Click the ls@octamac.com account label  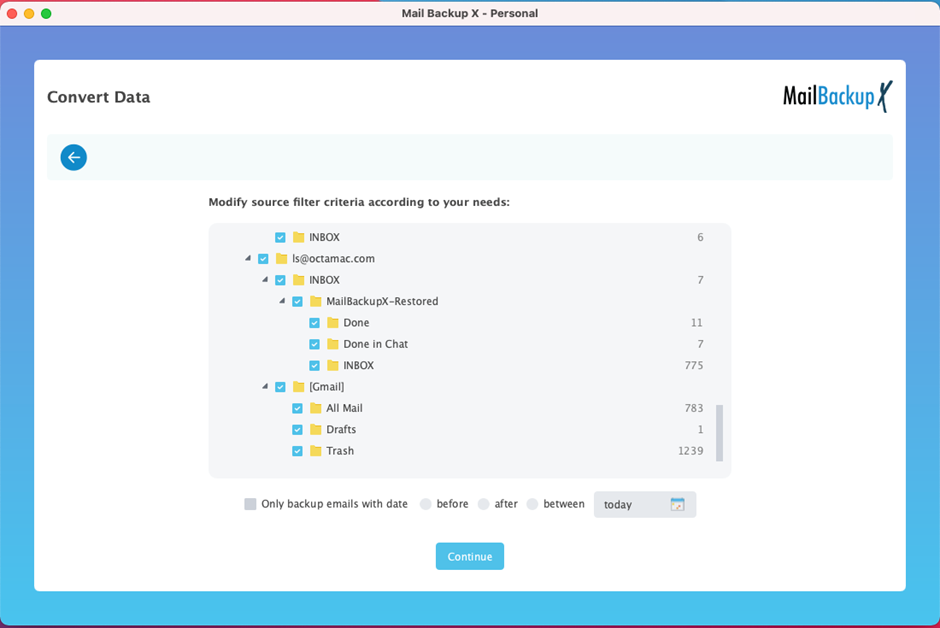(333, 259)
